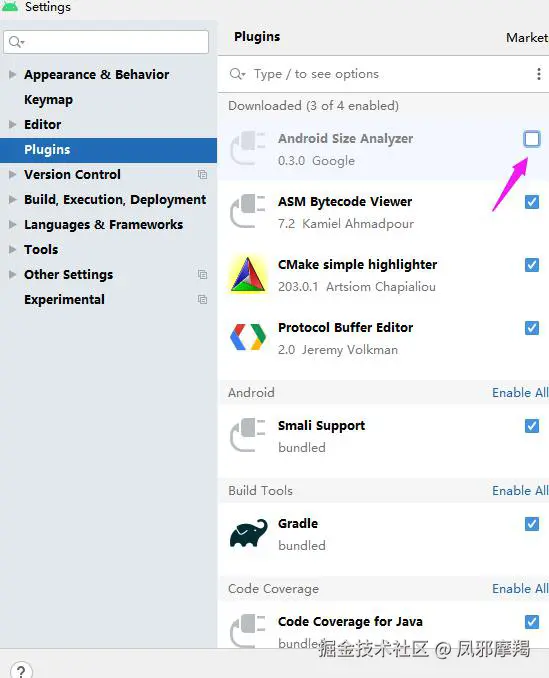Click the copy icon beside Version Control

pos(202,174)
